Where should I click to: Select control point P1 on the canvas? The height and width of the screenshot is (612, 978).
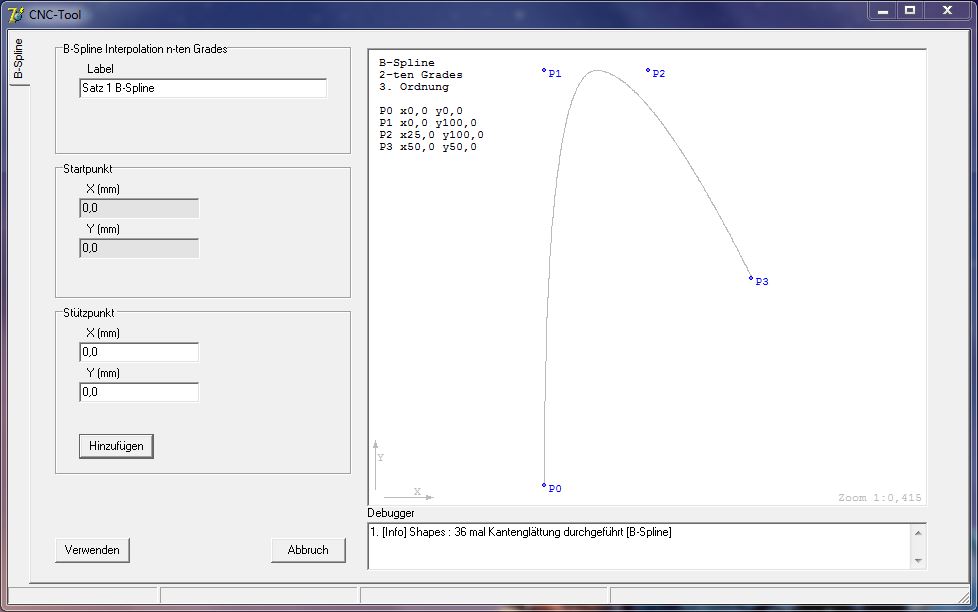pos(544,71)
